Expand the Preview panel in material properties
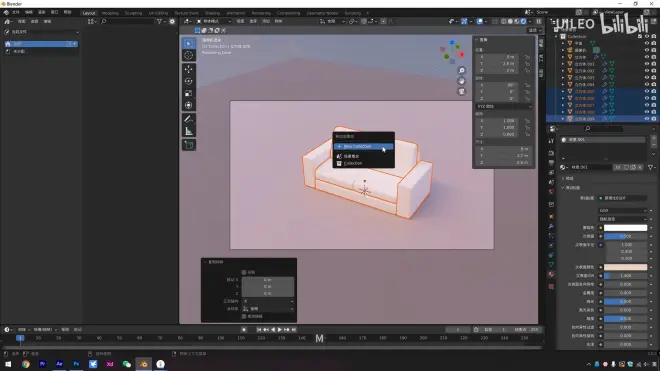The width and height of the screenshot is (660, 371). (564, 179)
